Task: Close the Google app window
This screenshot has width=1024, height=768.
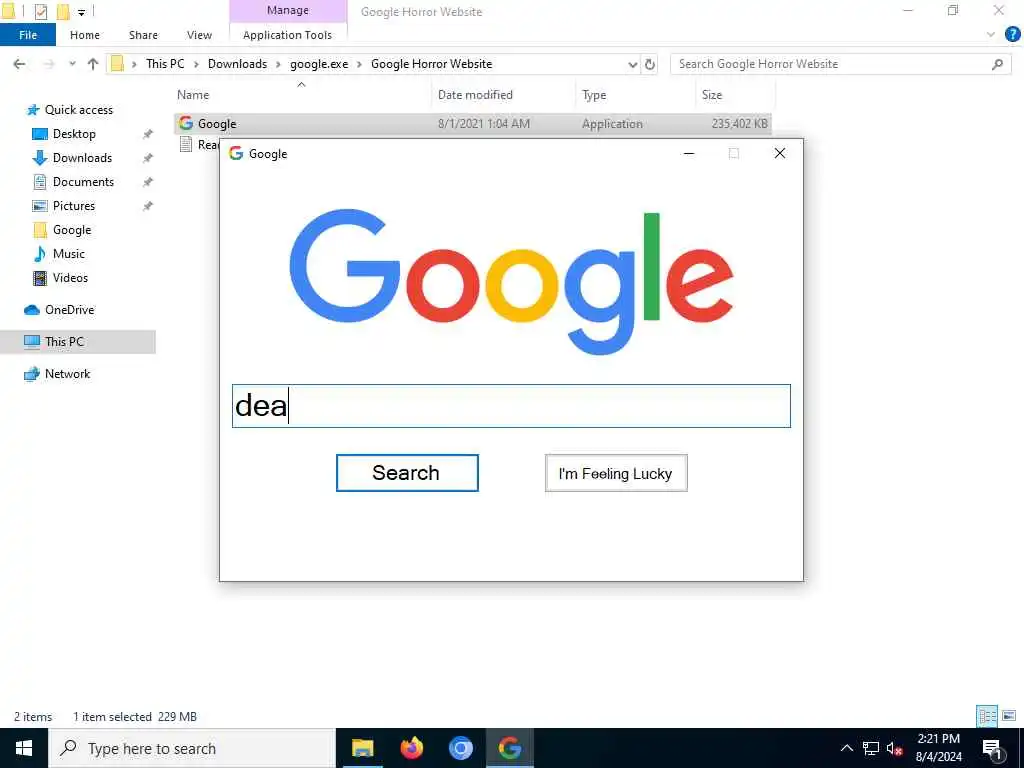Action: (x=780, y=153)
